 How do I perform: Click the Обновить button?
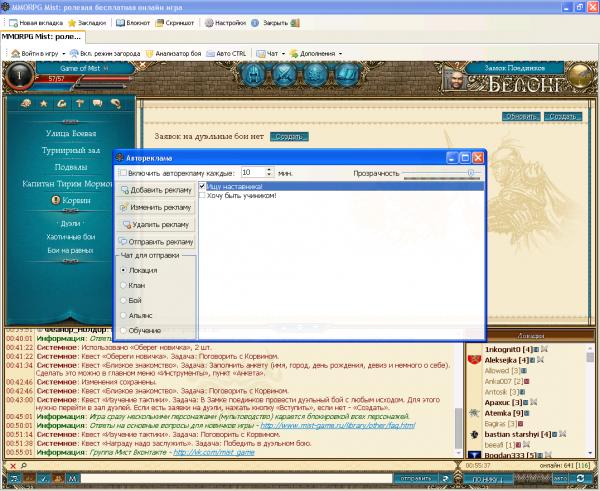521,116
